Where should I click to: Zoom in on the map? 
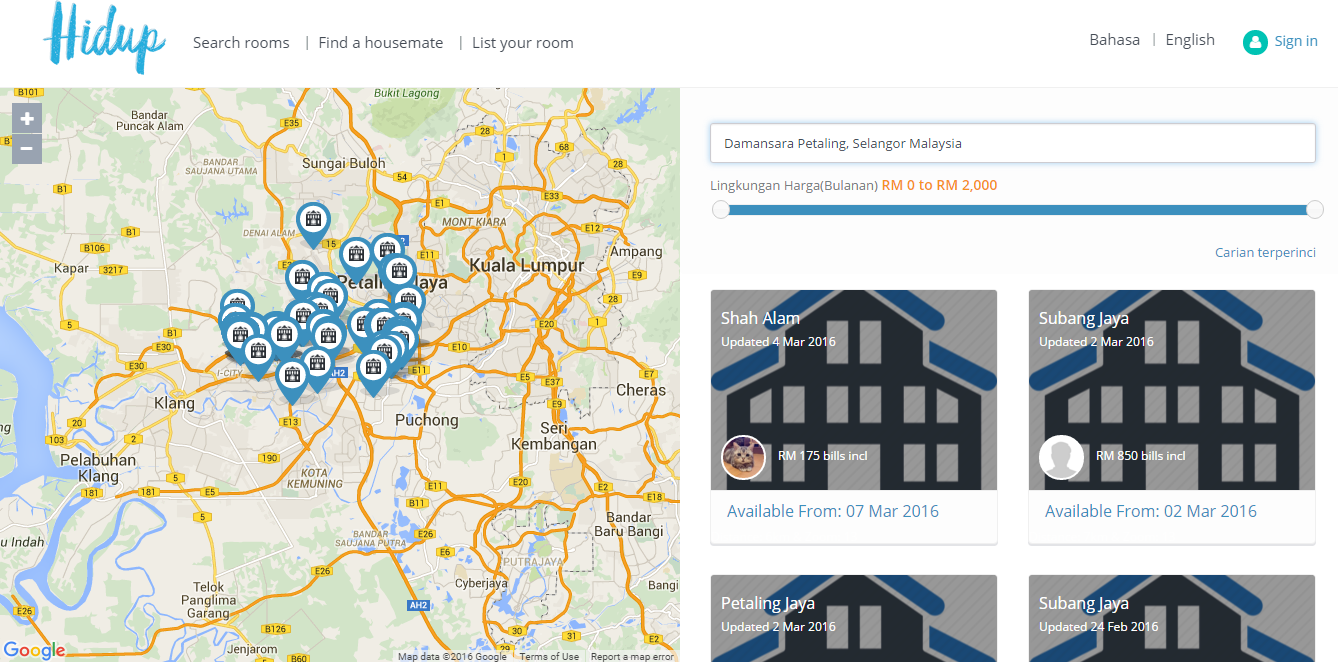click(27, 118)
